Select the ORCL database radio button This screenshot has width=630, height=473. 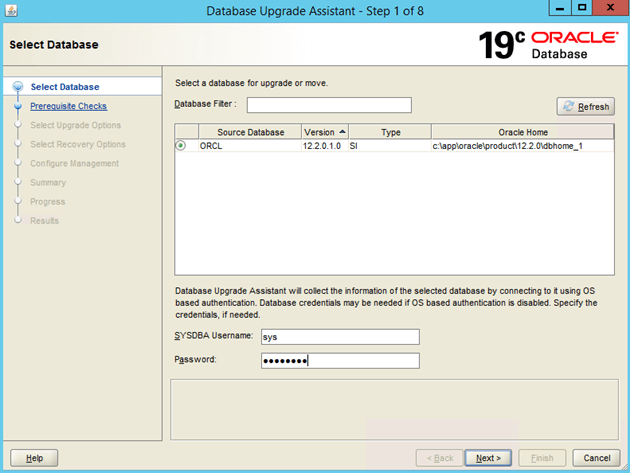pos(181,146)
